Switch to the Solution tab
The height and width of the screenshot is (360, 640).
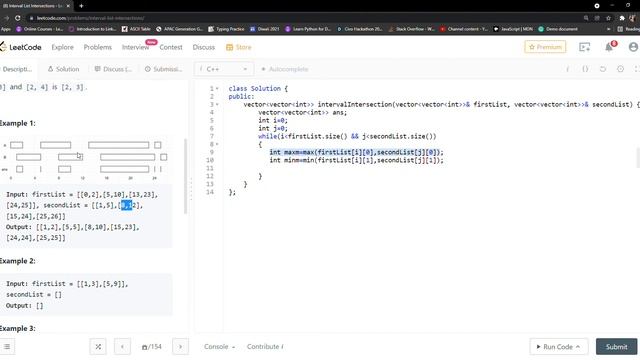coord(63,69)
